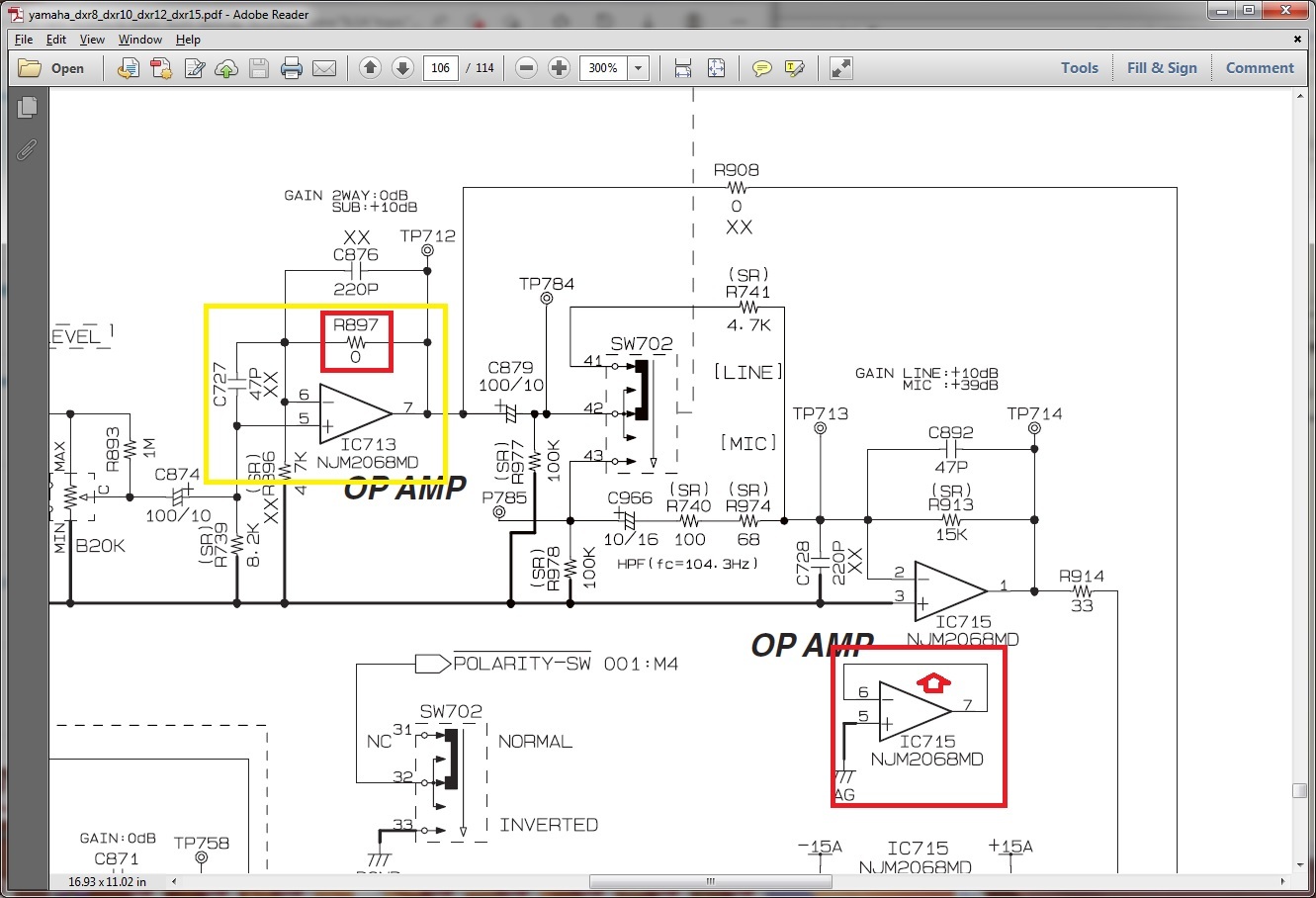1316x898 pixels.
Task: Click the horizontal scrollbar left arrow
Action: (175, 881)
